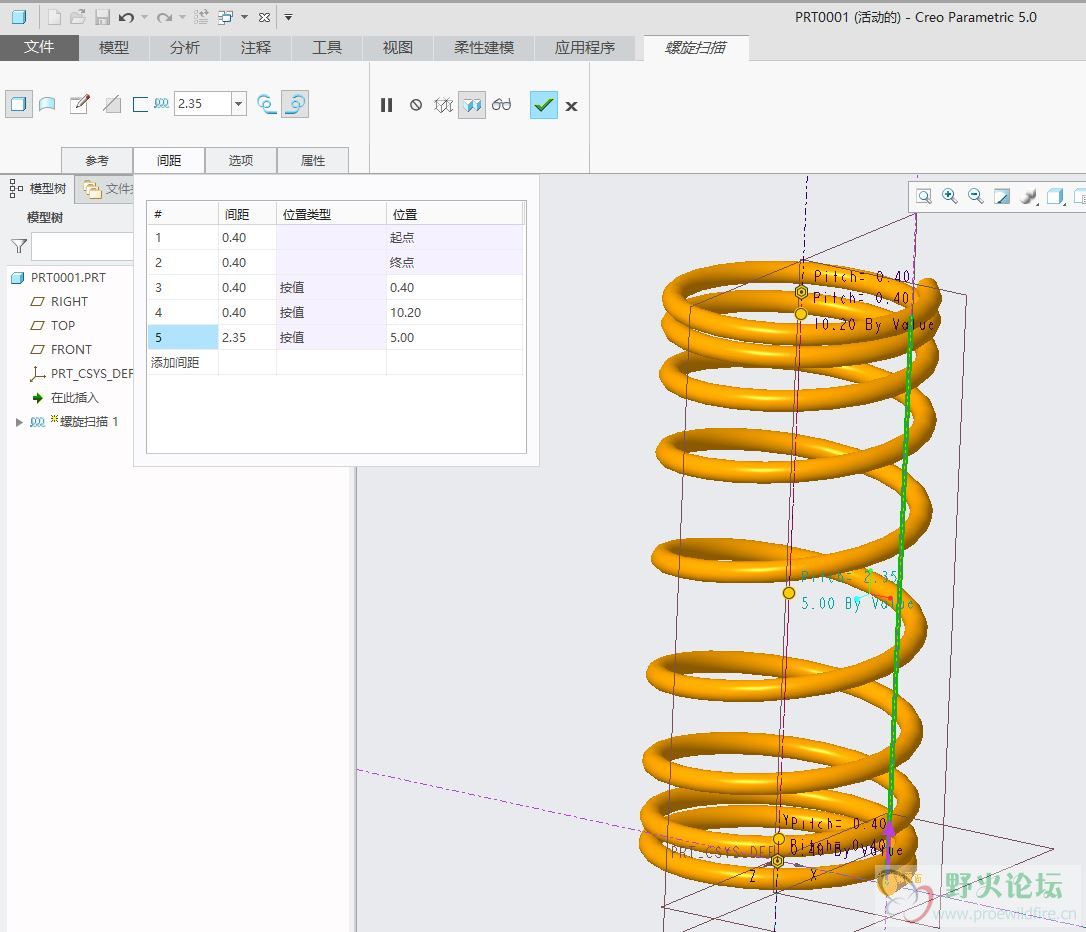
Task: Open the Windows list dropdown arrow
Action: [x=244, y=17]
